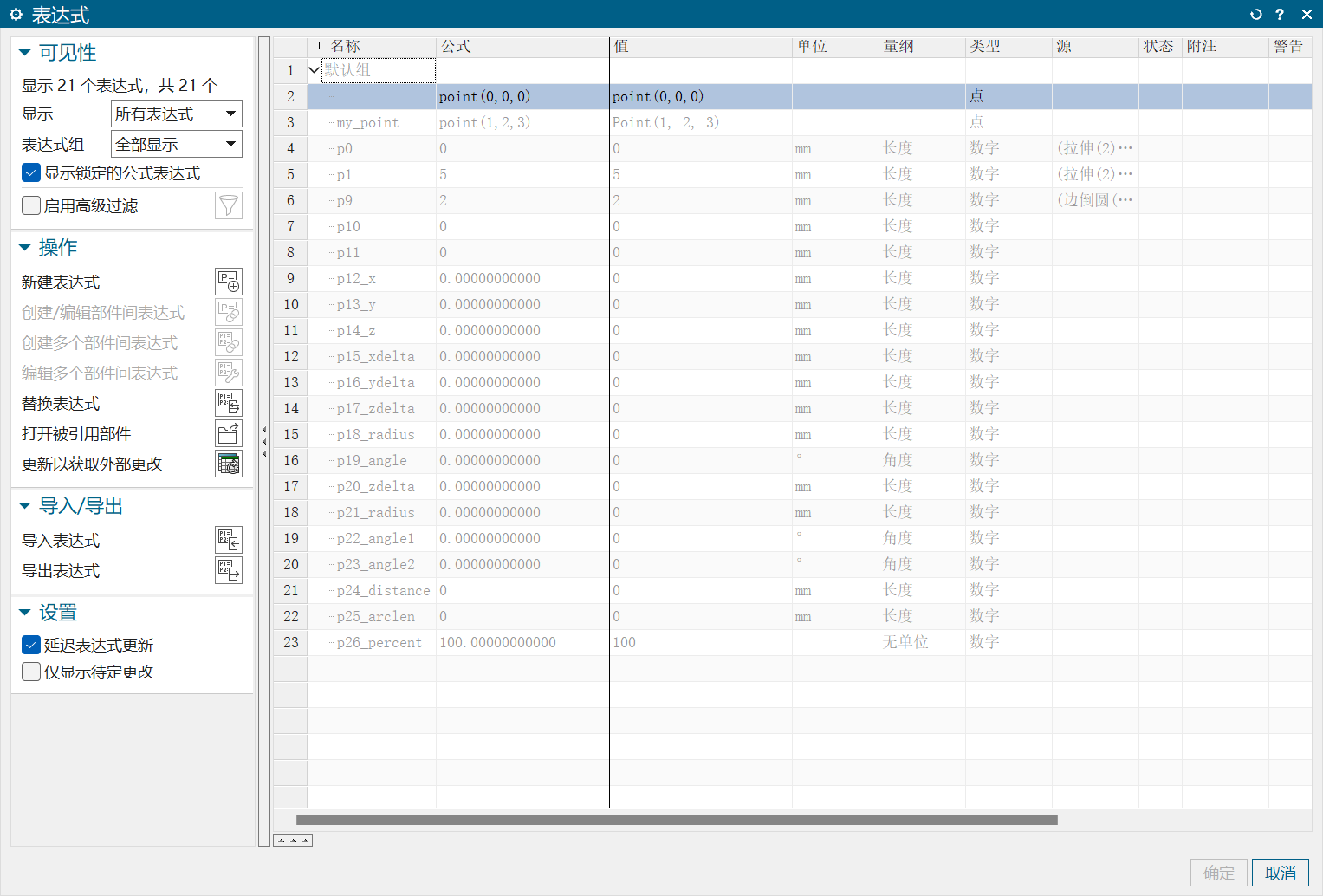1323x896 pixels.
Task: Collapse the 默认组 tree group
Action: tap(314, 70)
